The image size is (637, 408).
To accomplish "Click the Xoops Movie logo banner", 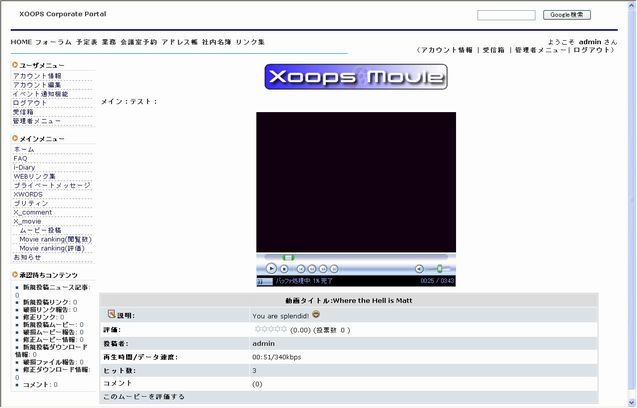I will coord(356,77).
